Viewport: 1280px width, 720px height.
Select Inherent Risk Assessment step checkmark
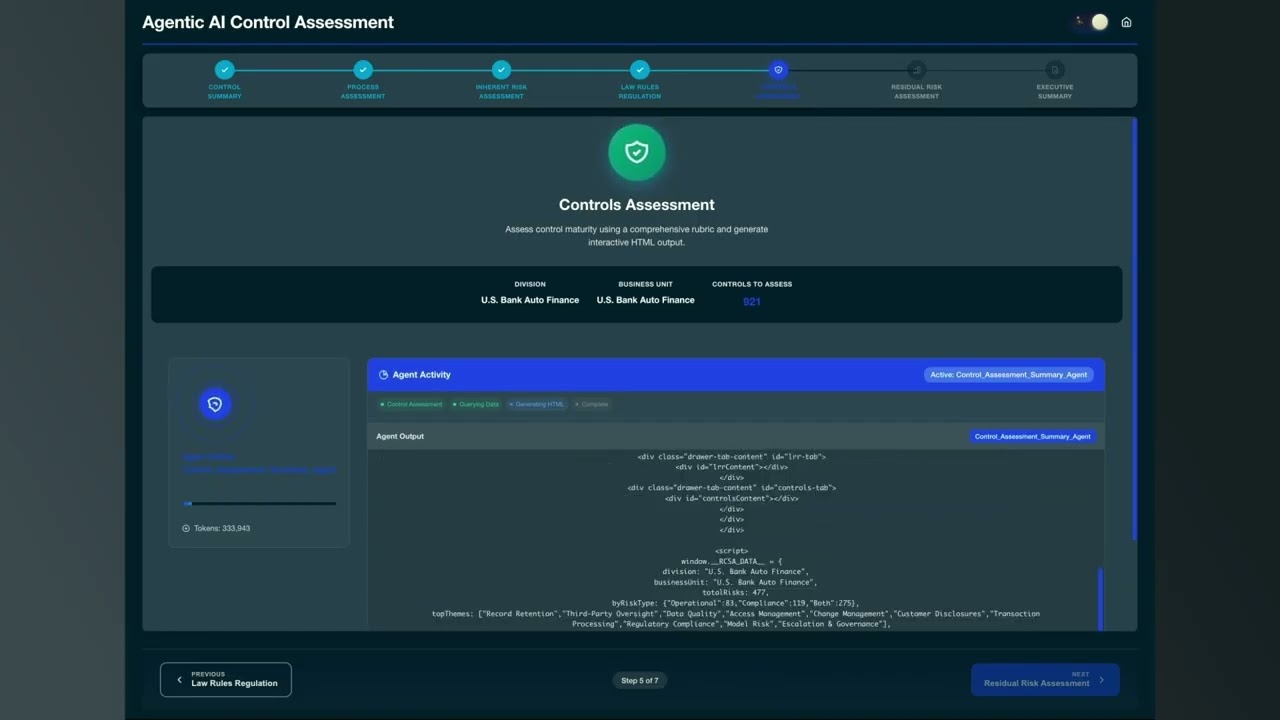pos(501,70)
